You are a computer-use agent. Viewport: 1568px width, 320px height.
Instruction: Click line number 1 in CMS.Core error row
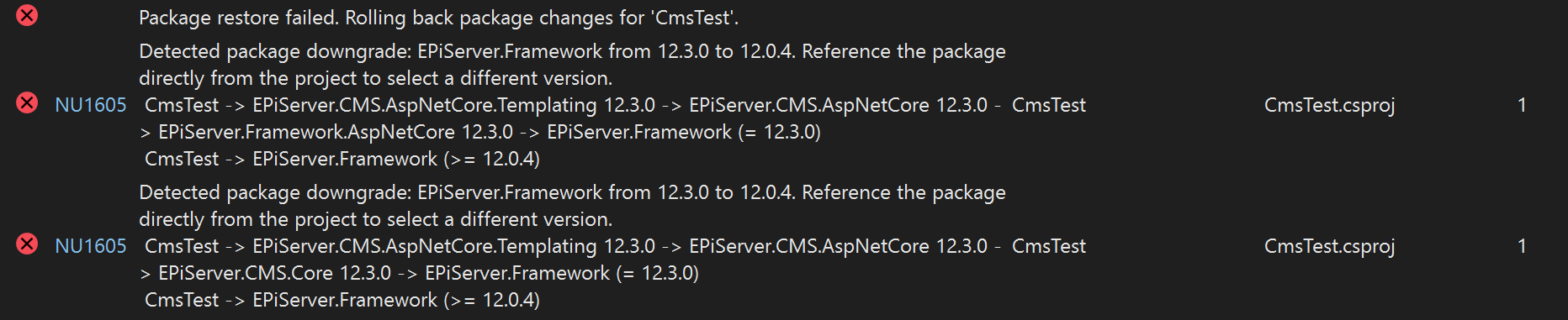pyautogui.click(x=1522, y=246)
